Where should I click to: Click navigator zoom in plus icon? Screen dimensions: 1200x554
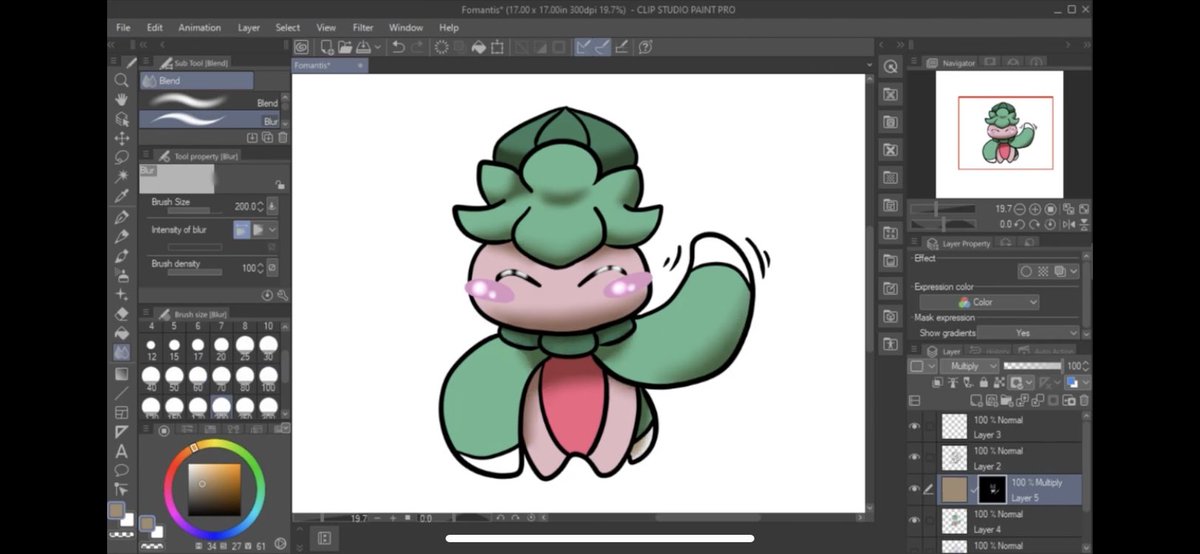[1035, 209]
